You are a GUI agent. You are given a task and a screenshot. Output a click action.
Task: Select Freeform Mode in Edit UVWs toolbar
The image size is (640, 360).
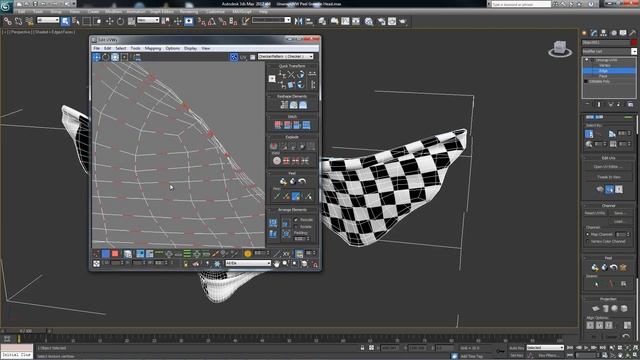click(124, 57)
